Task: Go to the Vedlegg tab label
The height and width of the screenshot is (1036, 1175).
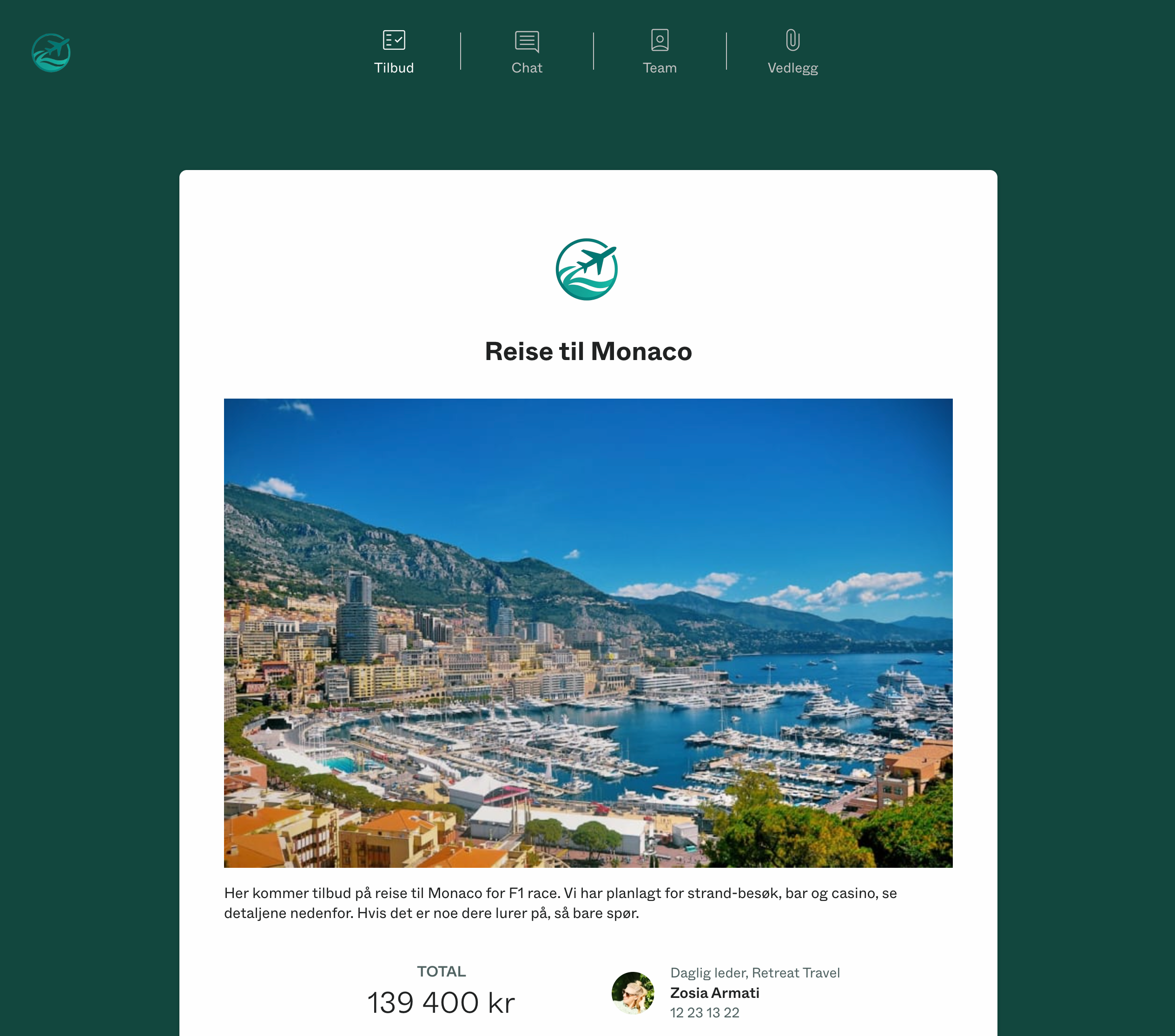Action: click(x=792, y=68)
